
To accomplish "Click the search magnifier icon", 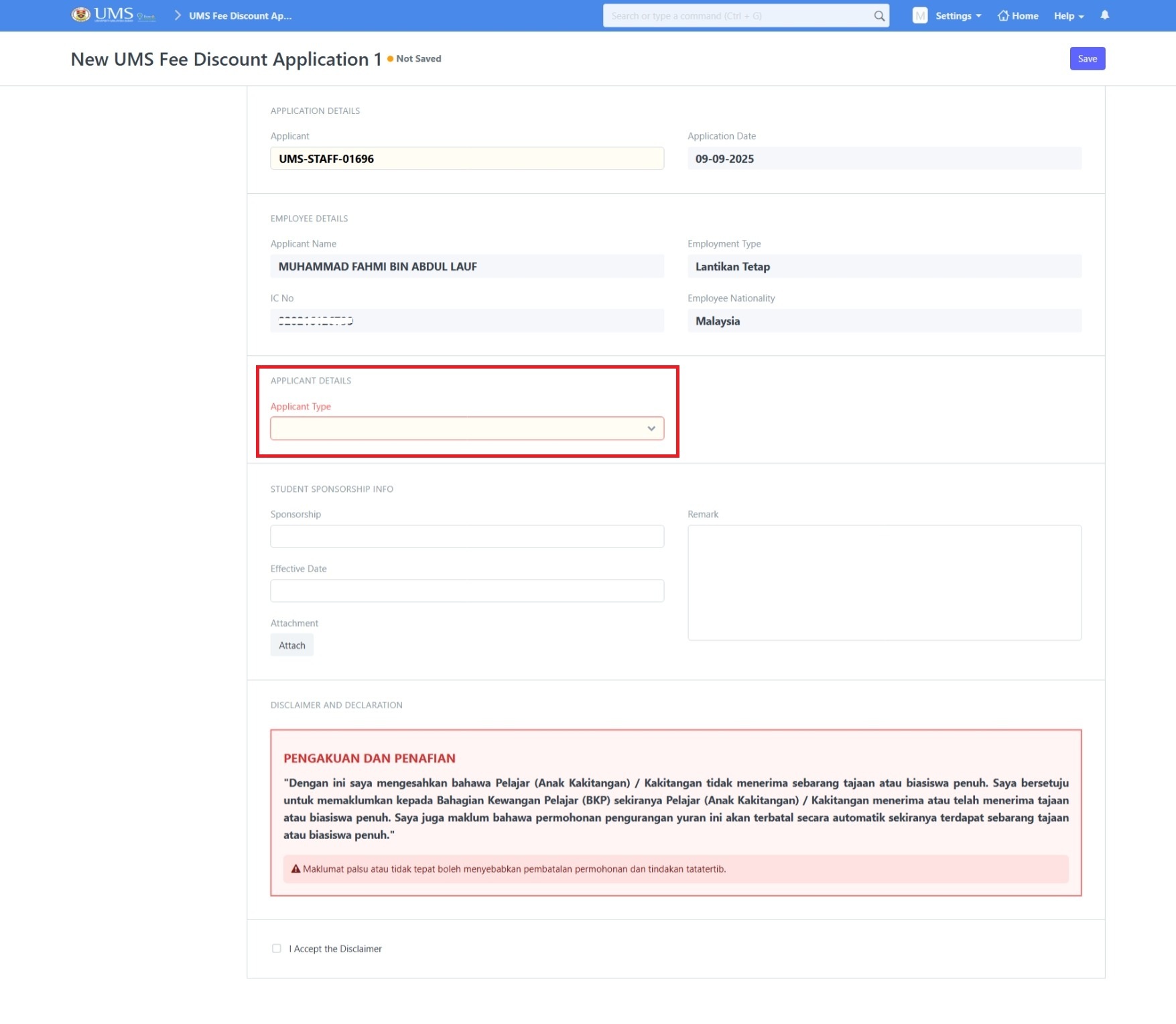I will pyautogui.click(x=878, y=16).
